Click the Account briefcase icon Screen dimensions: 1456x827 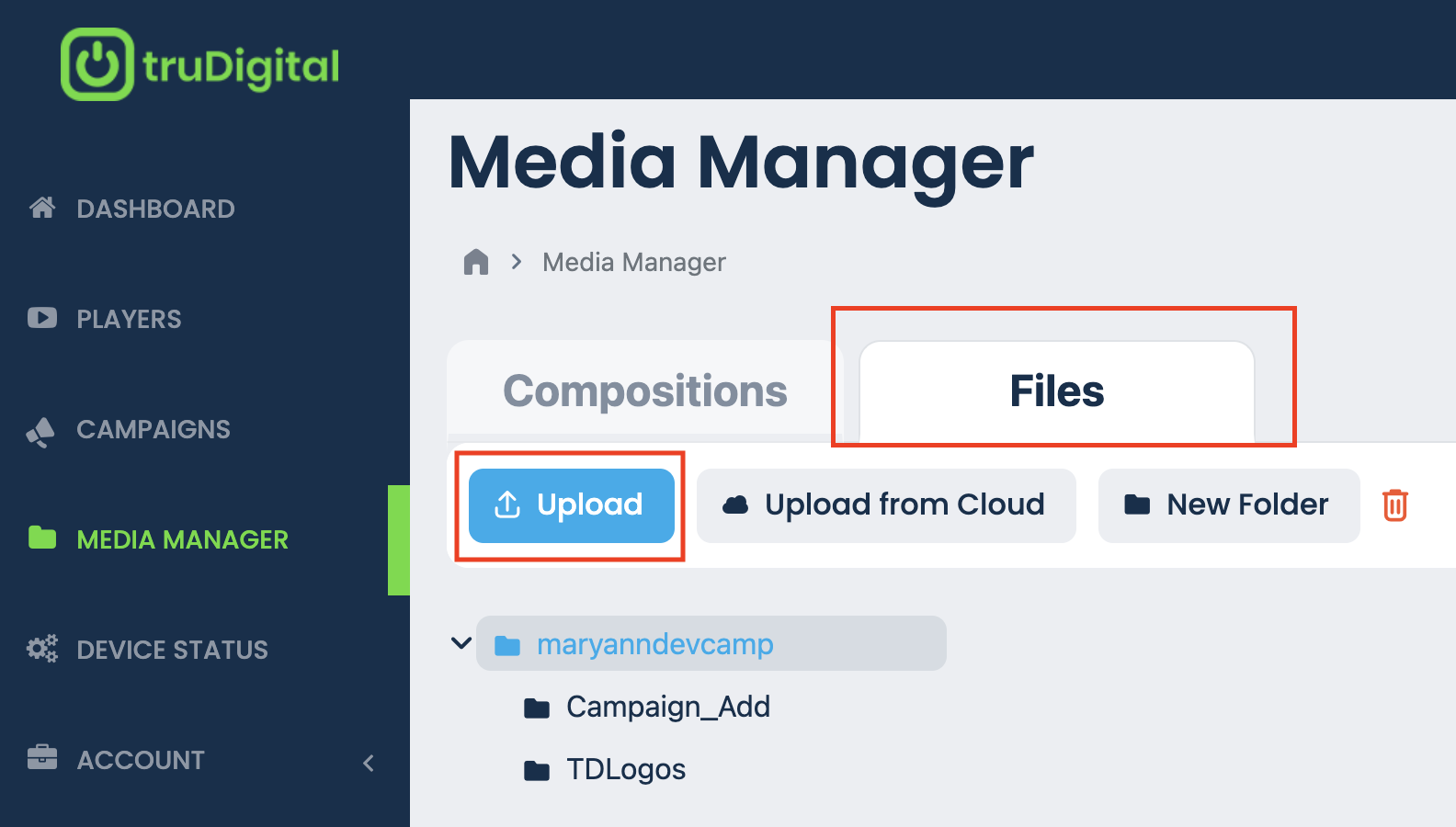tap(42, 757)
